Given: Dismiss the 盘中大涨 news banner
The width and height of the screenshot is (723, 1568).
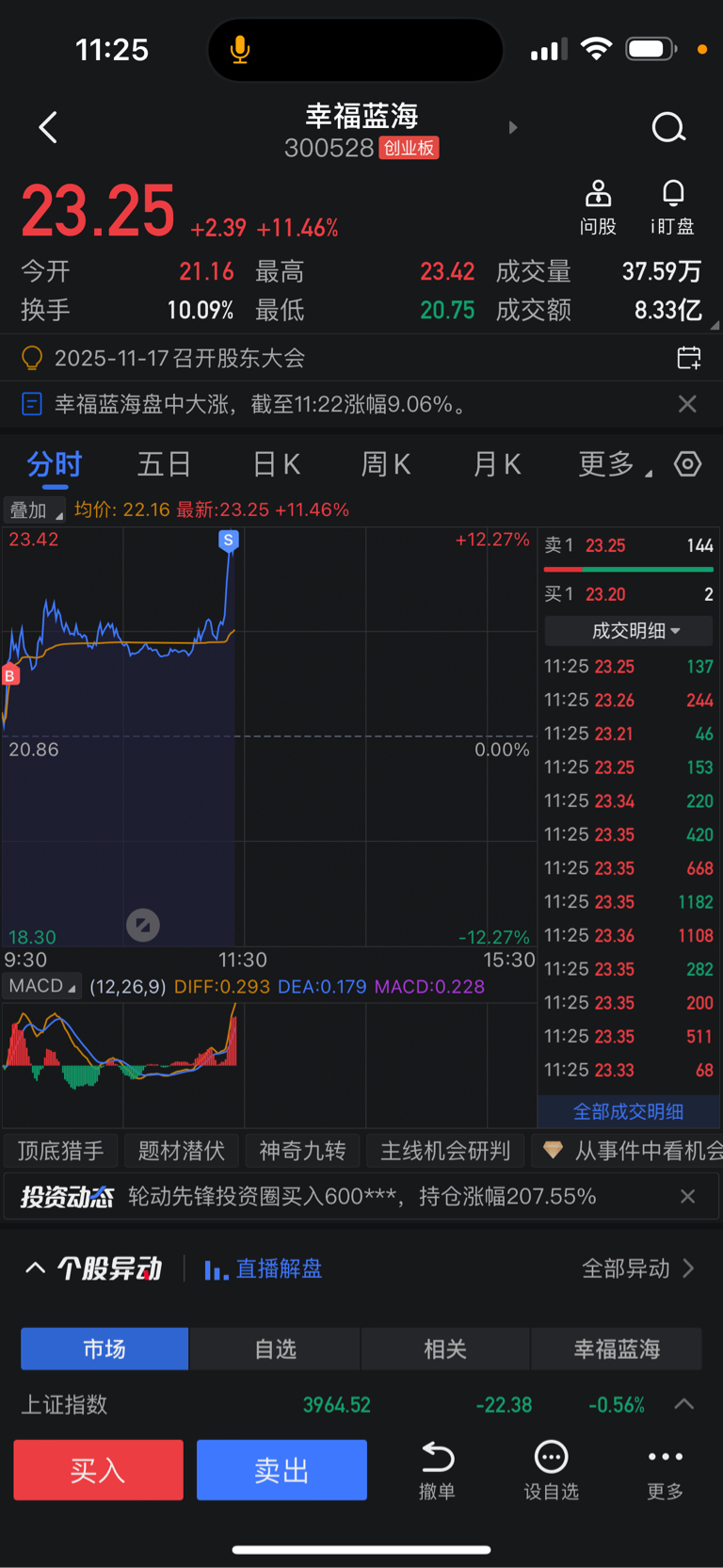Looking at the screenshot, I should coord(688,404).
